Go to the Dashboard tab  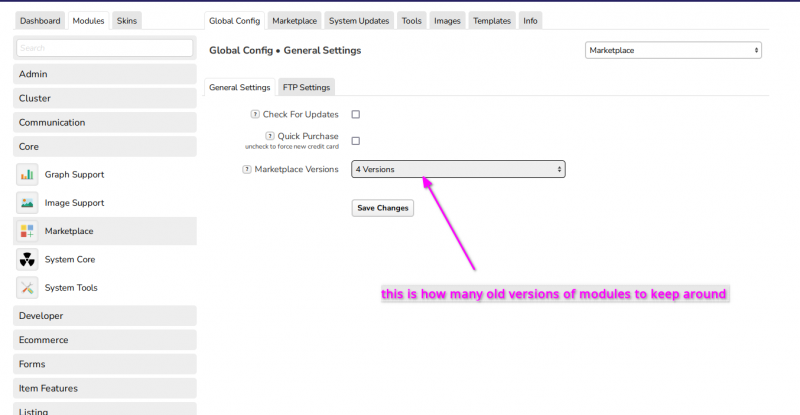tap(41, 20)
